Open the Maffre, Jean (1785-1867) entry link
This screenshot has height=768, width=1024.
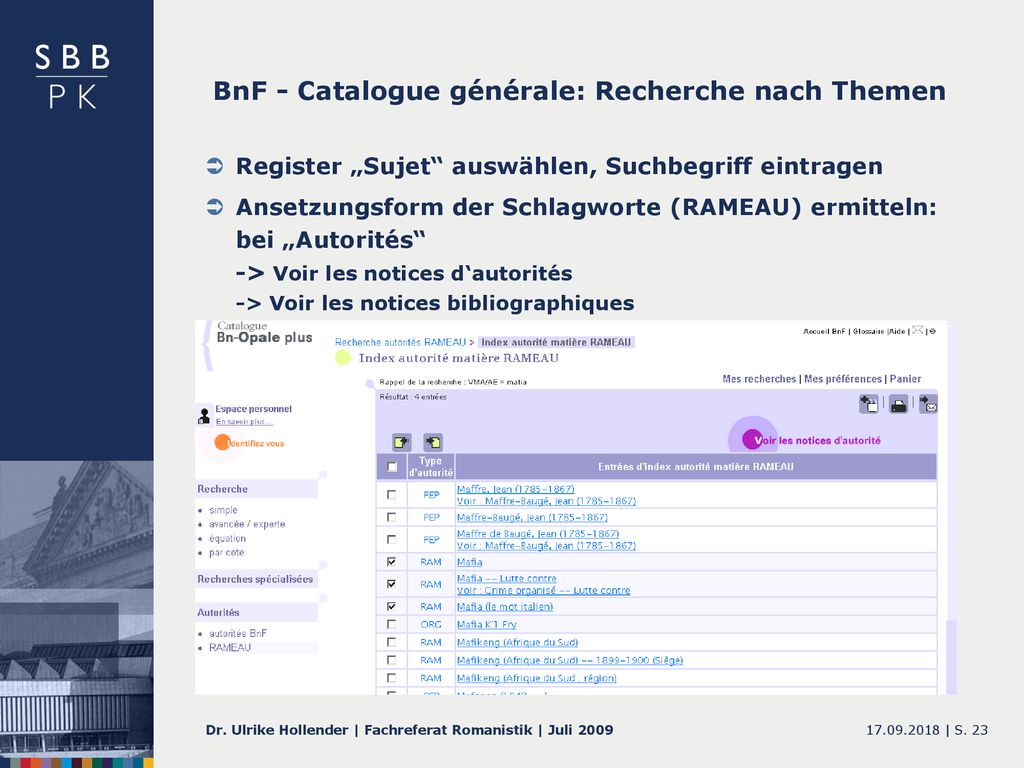[515, 489]
